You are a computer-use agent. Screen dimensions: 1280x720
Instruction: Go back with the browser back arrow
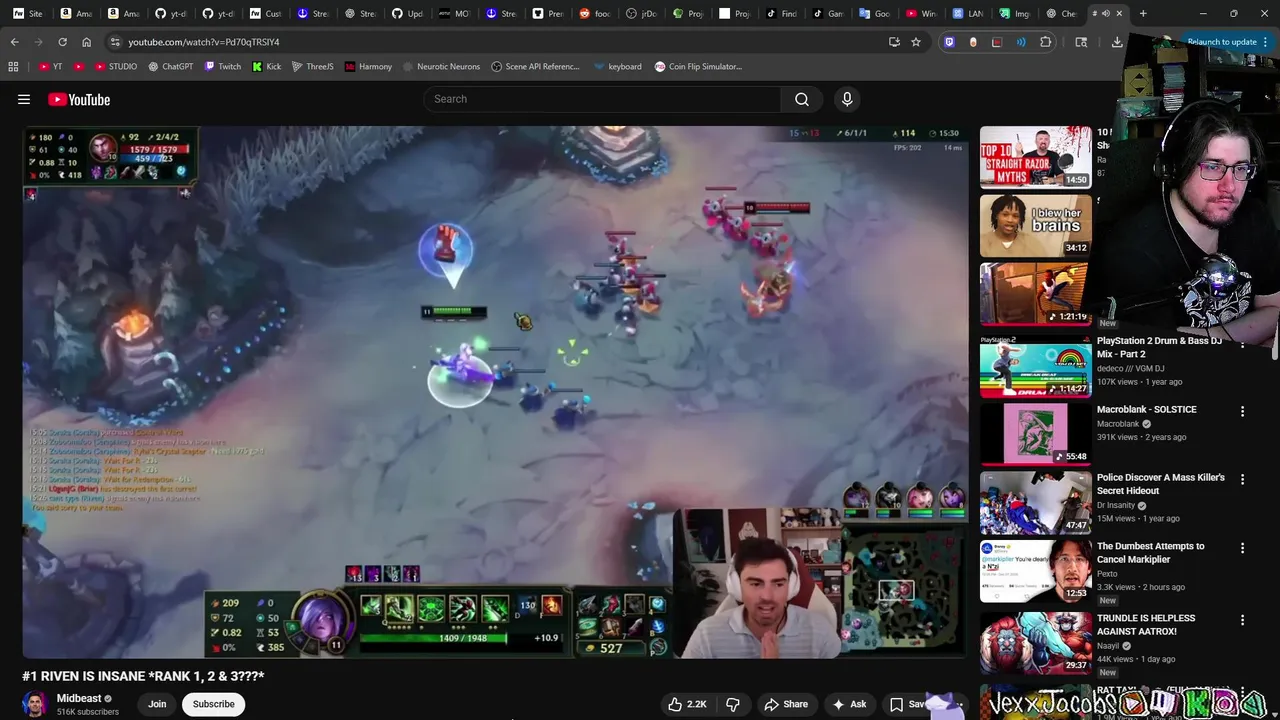click(14, 42)
